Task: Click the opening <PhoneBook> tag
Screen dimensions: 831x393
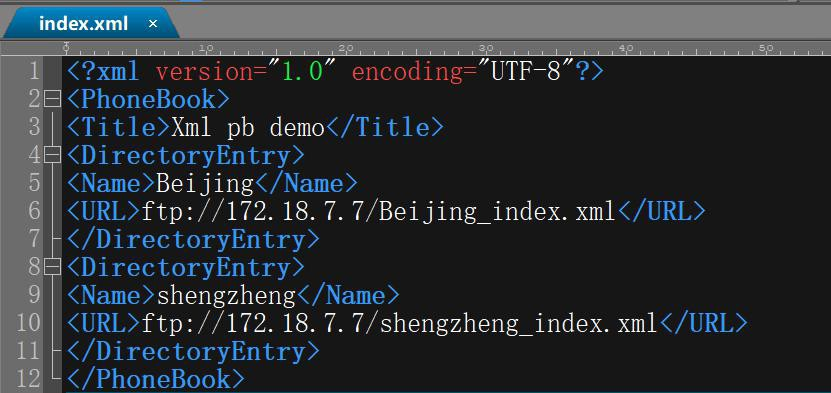Action: coord(148,99)
